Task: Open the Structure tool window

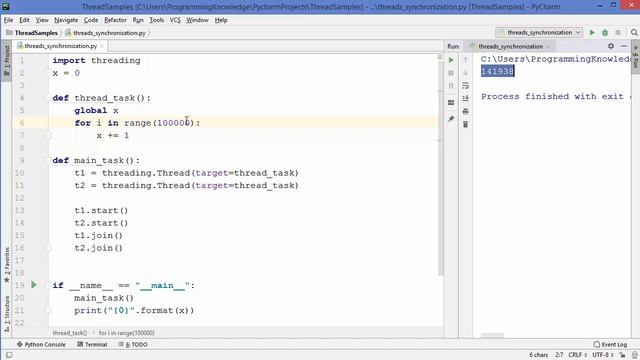Action: (x=7, y=313)
